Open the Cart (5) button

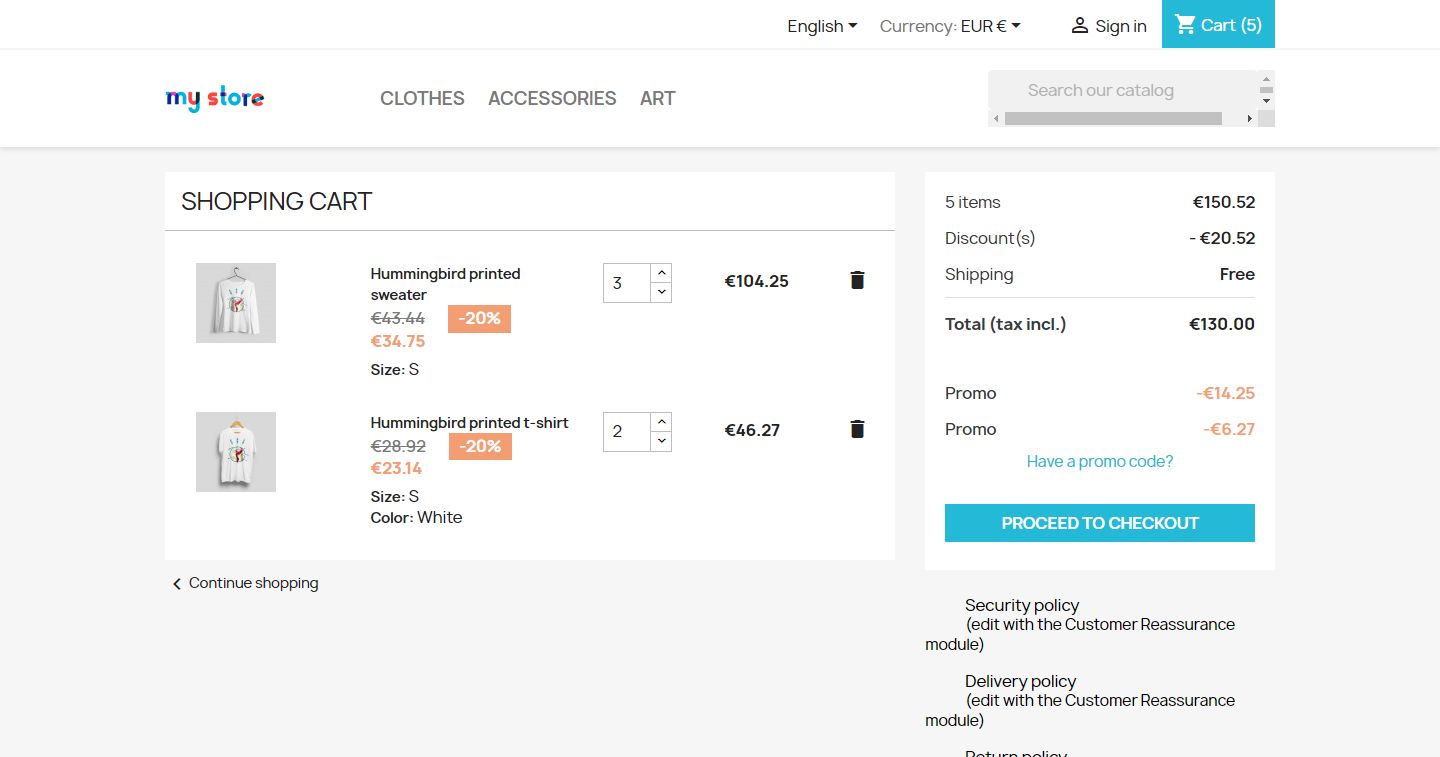click(1218, 25)
